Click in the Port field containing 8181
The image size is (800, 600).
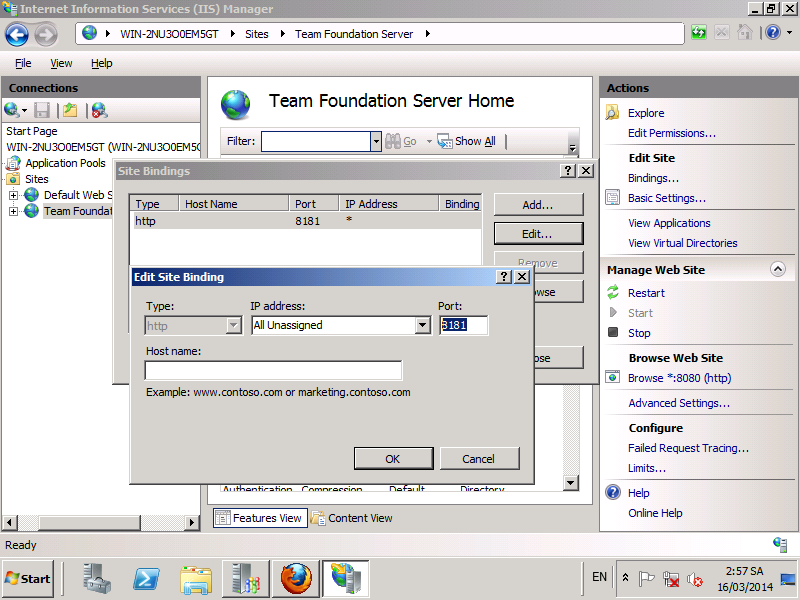click(463, 325)
